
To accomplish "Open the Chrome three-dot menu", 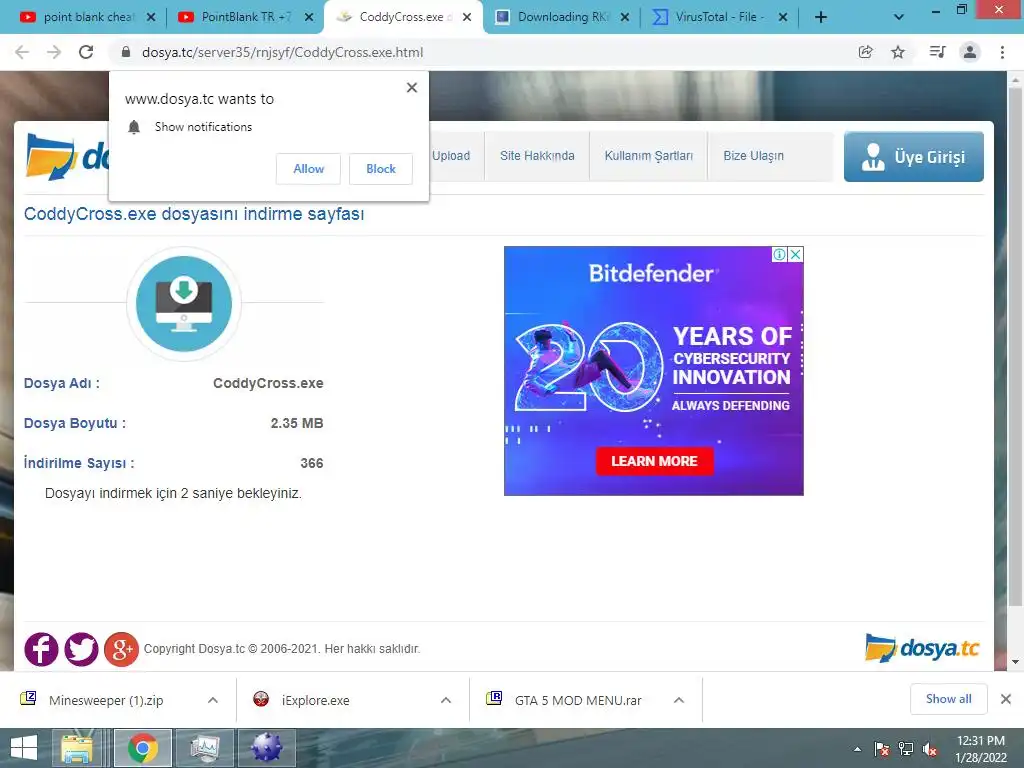I will coord(1002,52).
